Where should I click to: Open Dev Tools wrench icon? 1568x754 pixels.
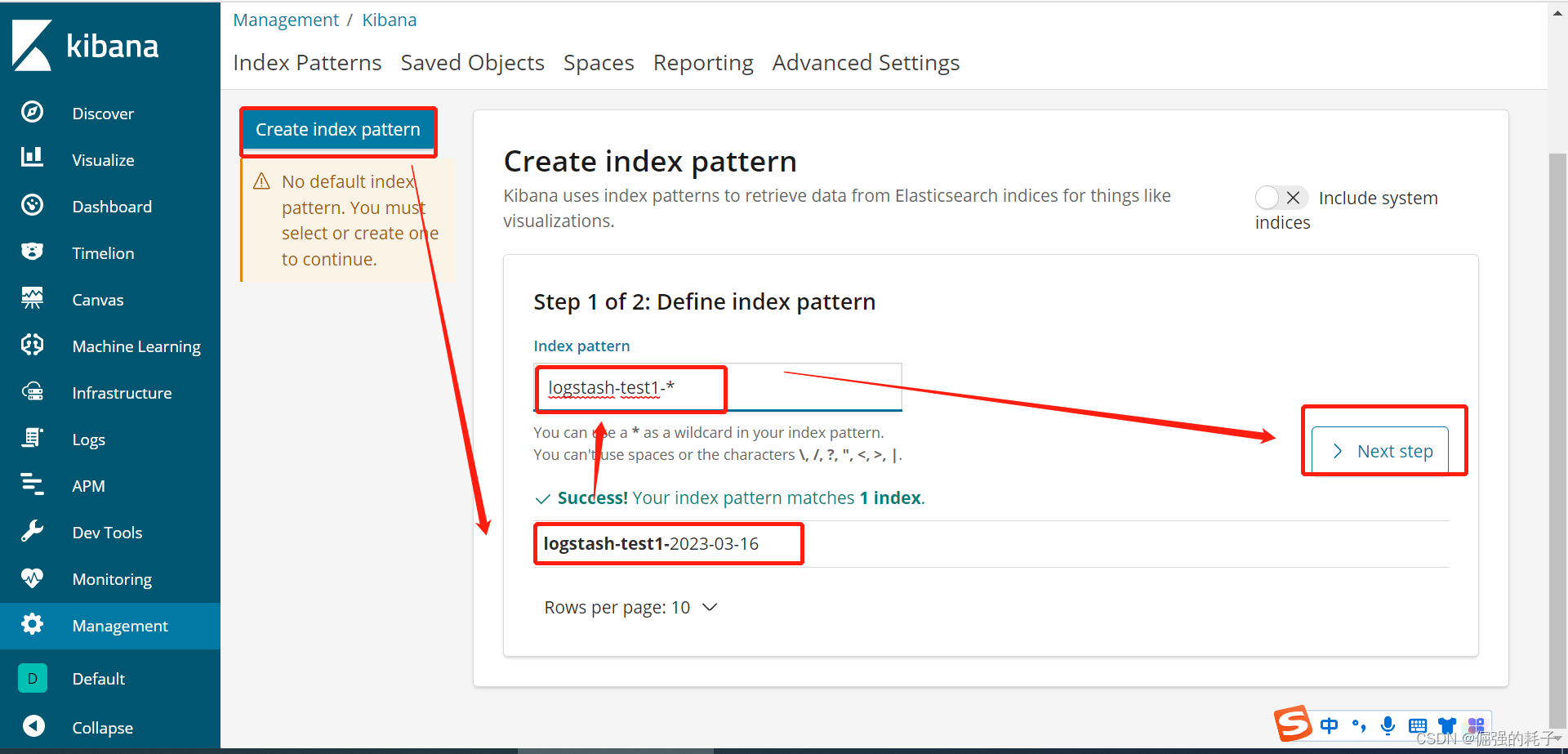(x=33, y=531)
